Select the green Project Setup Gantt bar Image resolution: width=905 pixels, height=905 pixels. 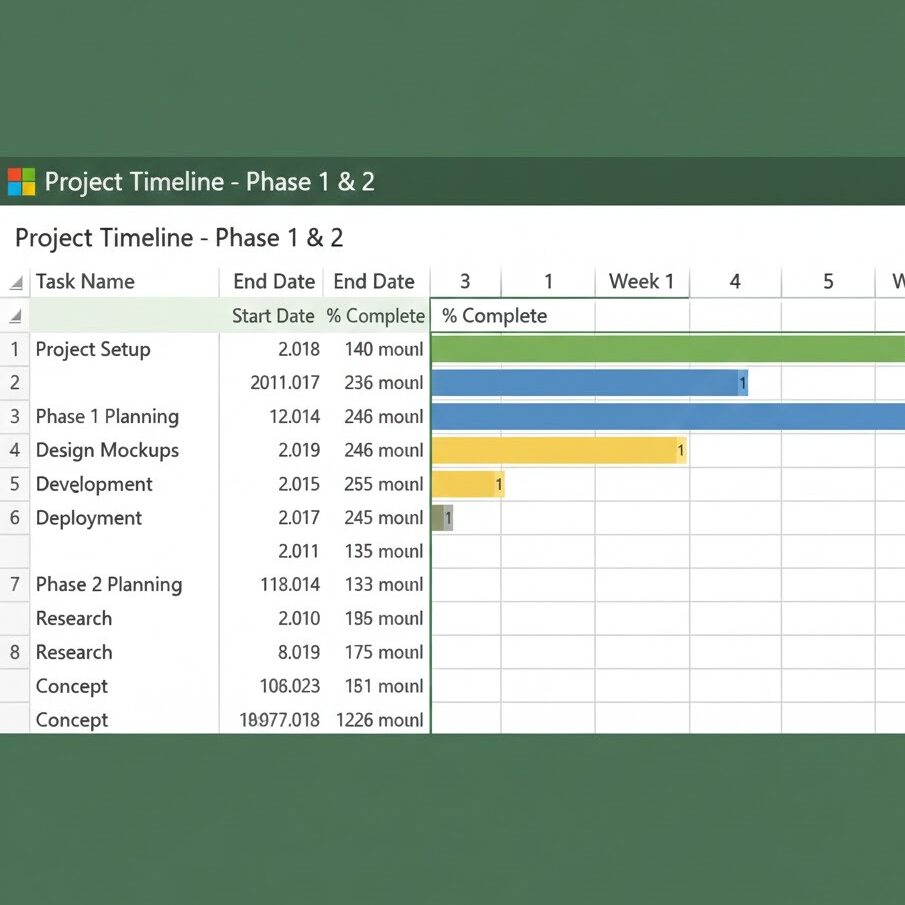click(667, 349)
